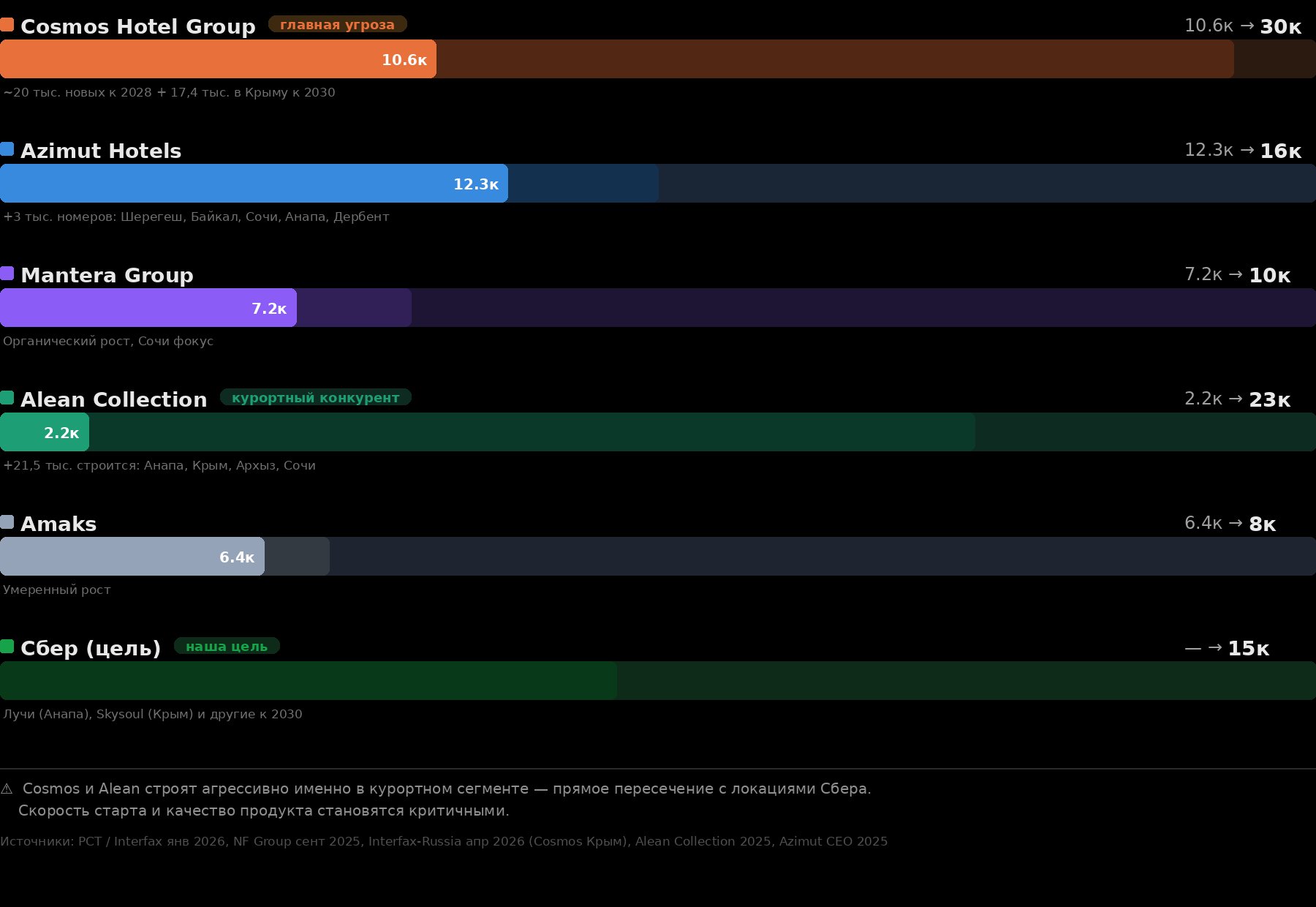The width and height of the screenshot is (1316, 907).
Task: Select the 'Cosmos Hotel Group' heading
Action: click(x=138, y=26)
